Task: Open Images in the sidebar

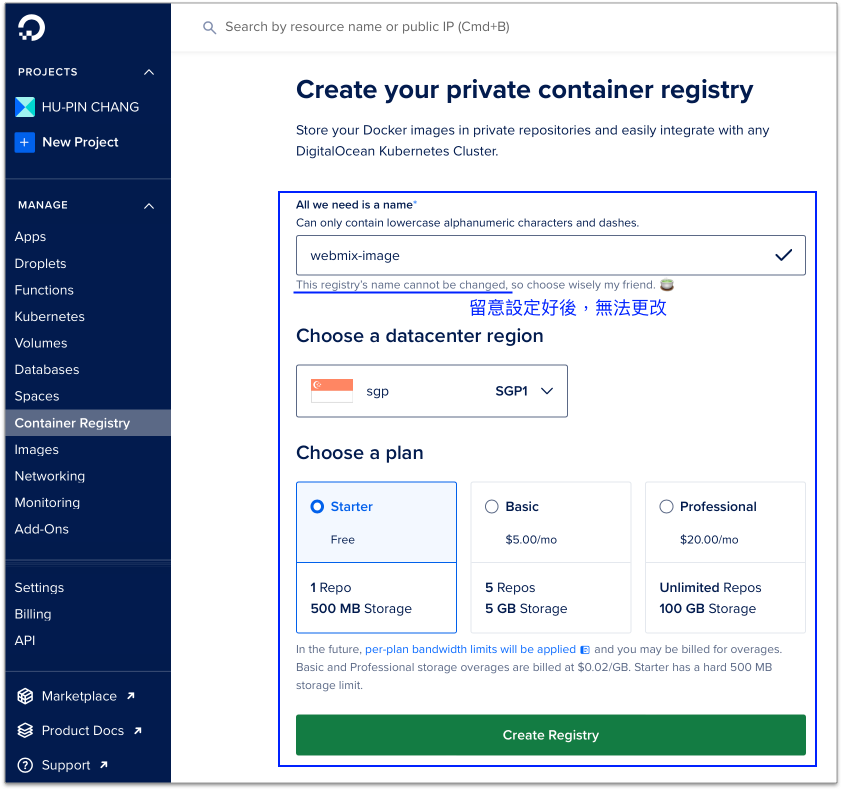Action: coord(37,450)
